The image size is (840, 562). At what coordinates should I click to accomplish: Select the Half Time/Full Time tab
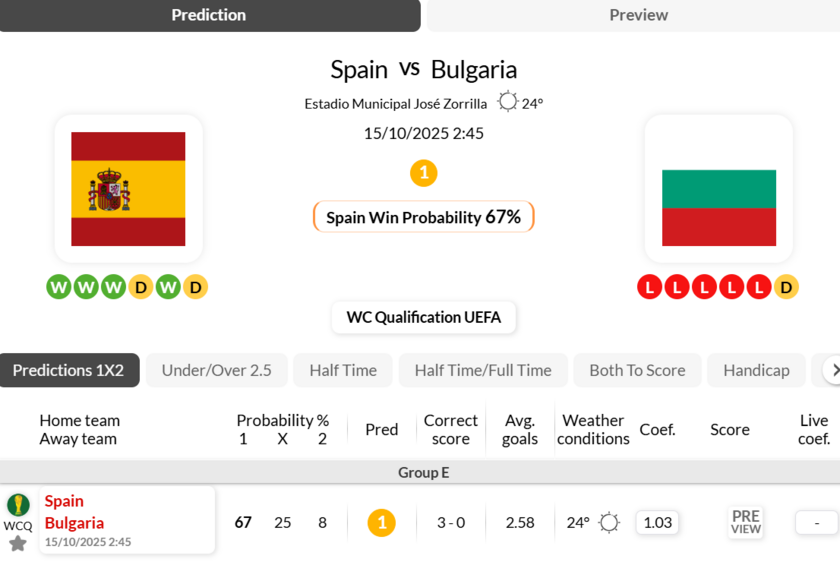tap(483, 370)
